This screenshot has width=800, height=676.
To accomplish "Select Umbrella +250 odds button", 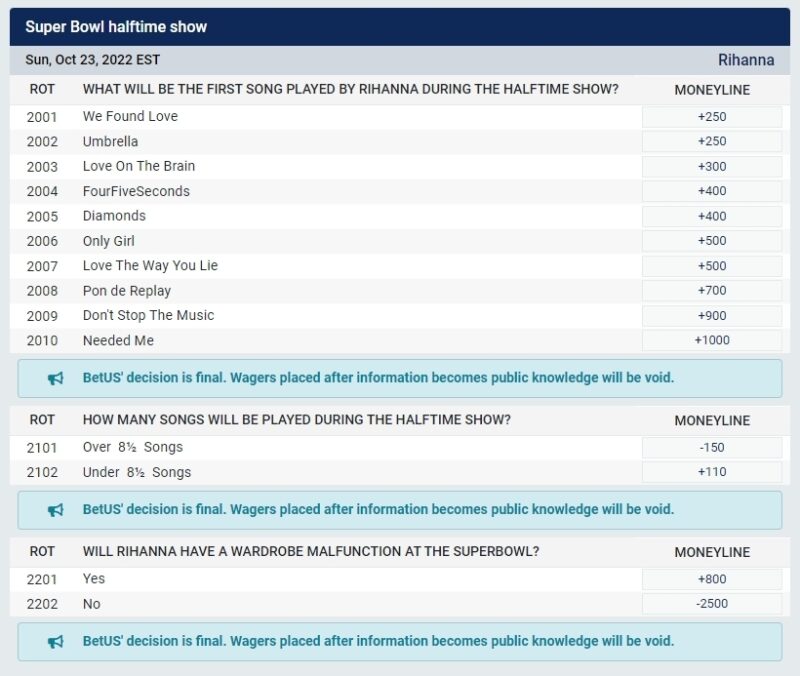I will (712, 142).
